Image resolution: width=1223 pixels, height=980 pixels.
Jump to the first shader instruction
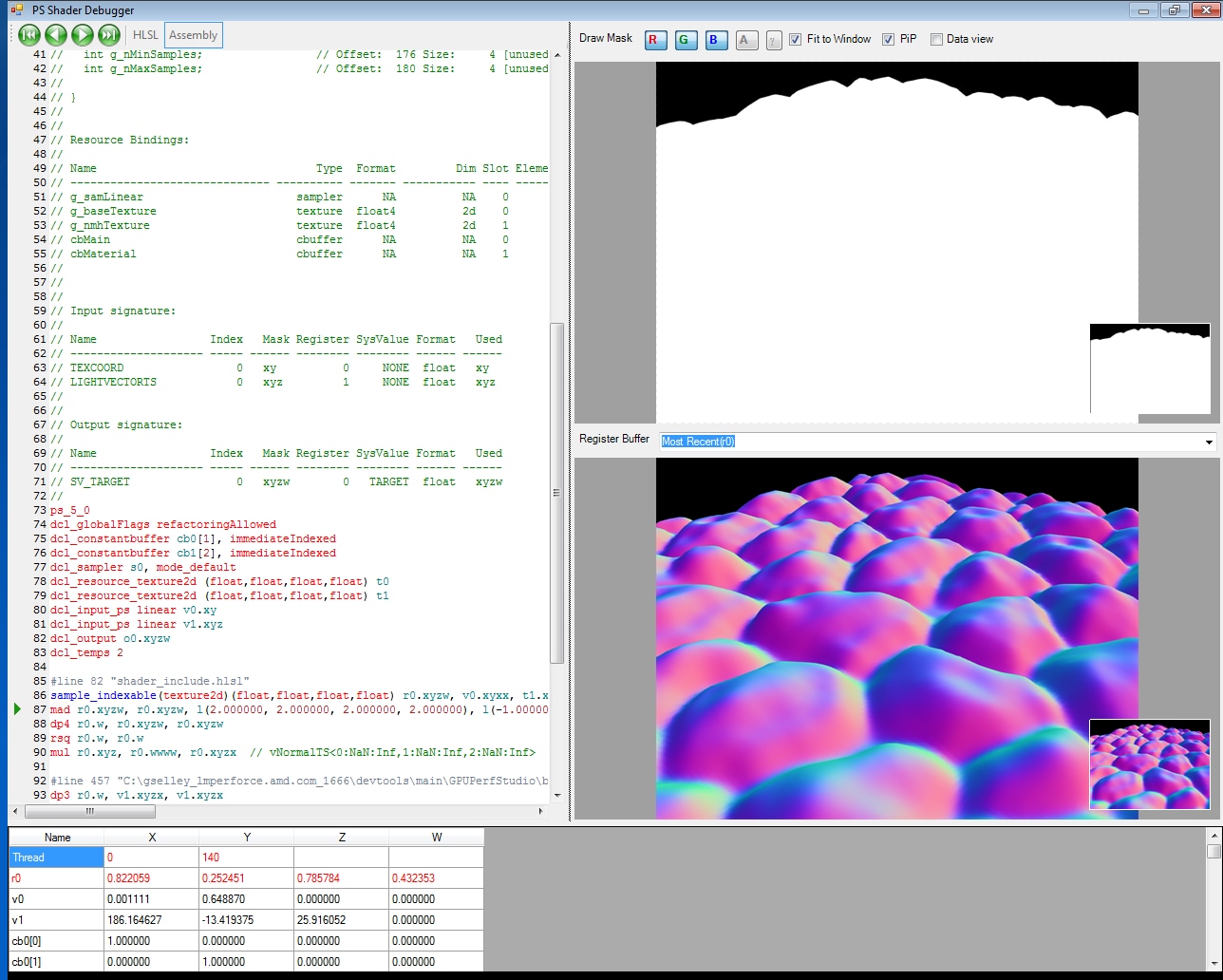(x=28, y=35)
